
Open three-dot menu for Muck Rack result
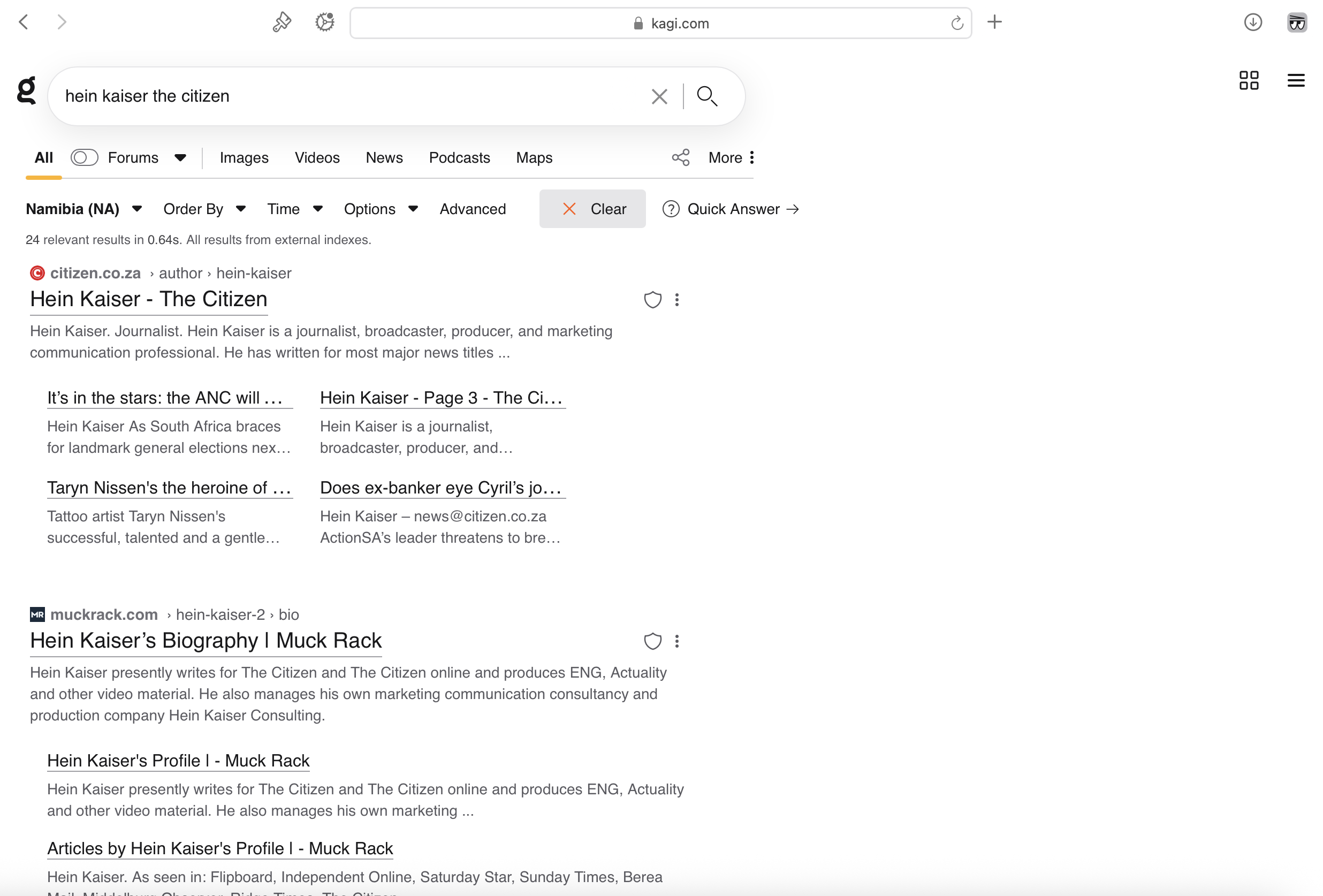[677, 642]
